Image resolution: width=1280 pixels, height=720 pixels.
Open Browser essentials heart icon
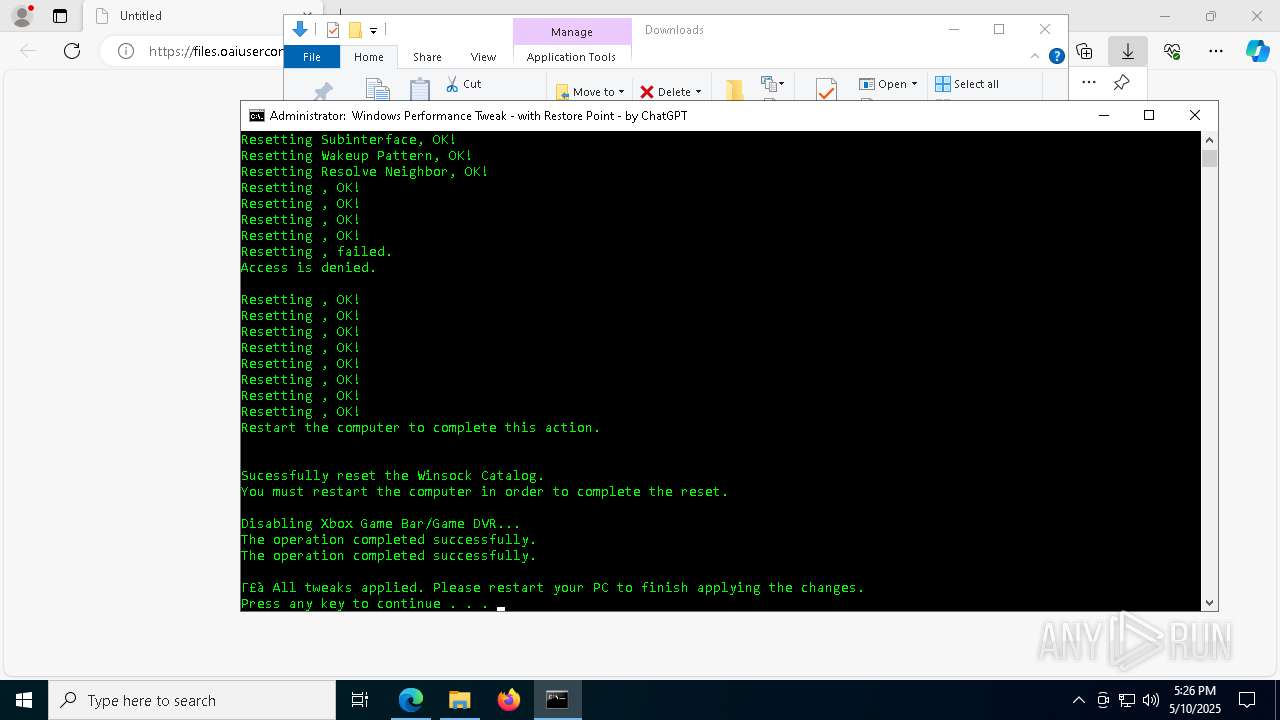pos(1172,51)
